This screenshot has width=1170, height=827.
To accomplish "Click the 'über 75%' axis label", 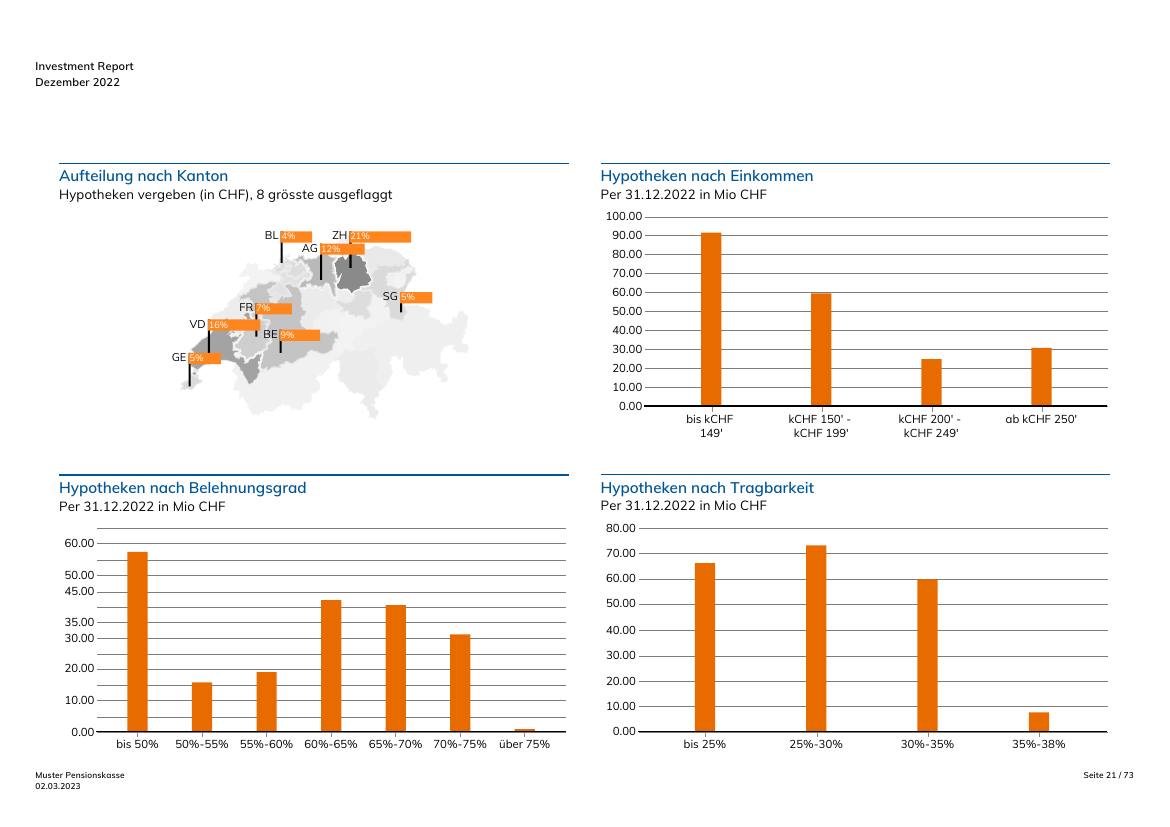I will coord(525,744).
